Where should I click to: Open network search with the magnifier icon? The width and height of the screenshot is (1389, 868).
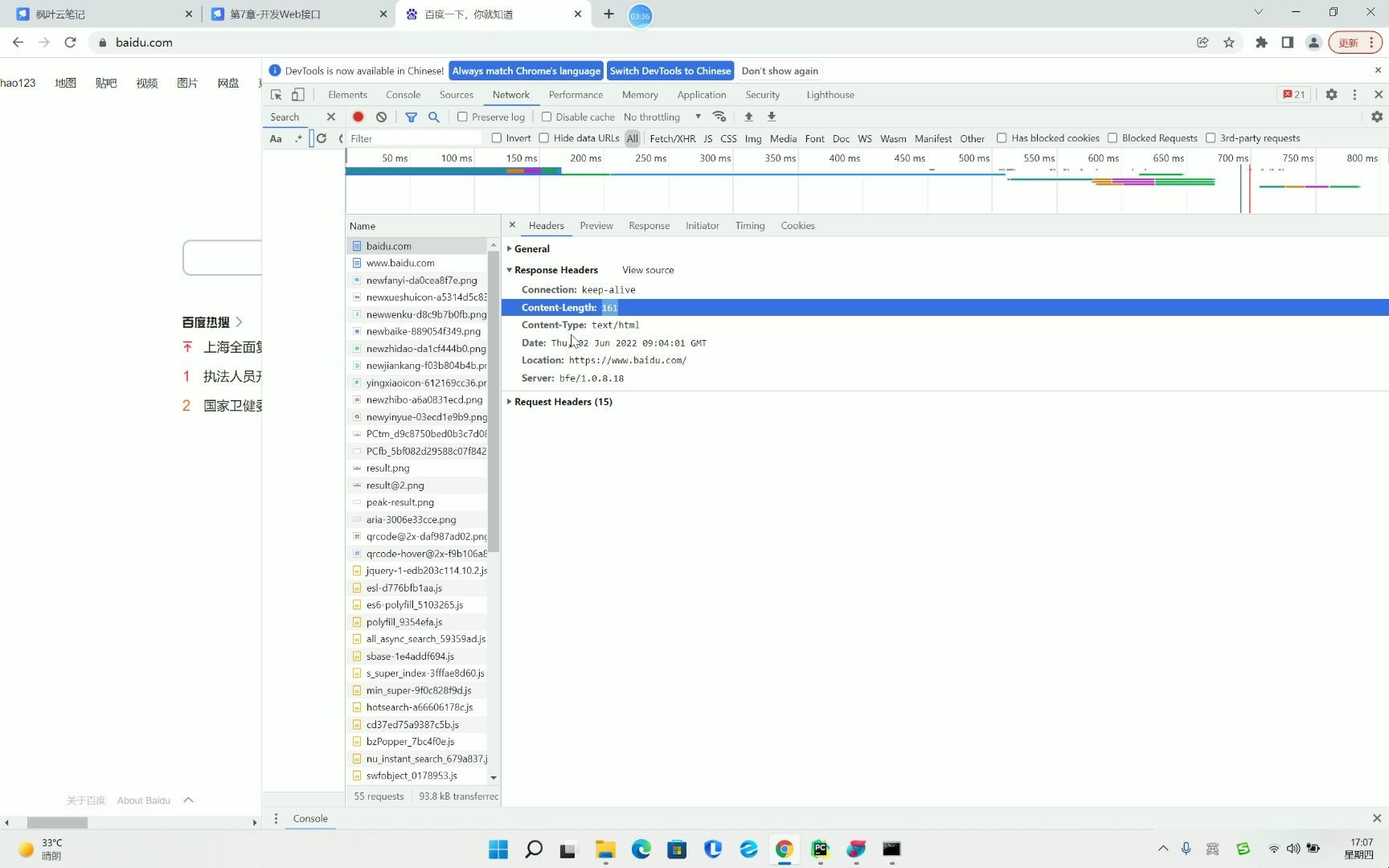click(434, 117)
